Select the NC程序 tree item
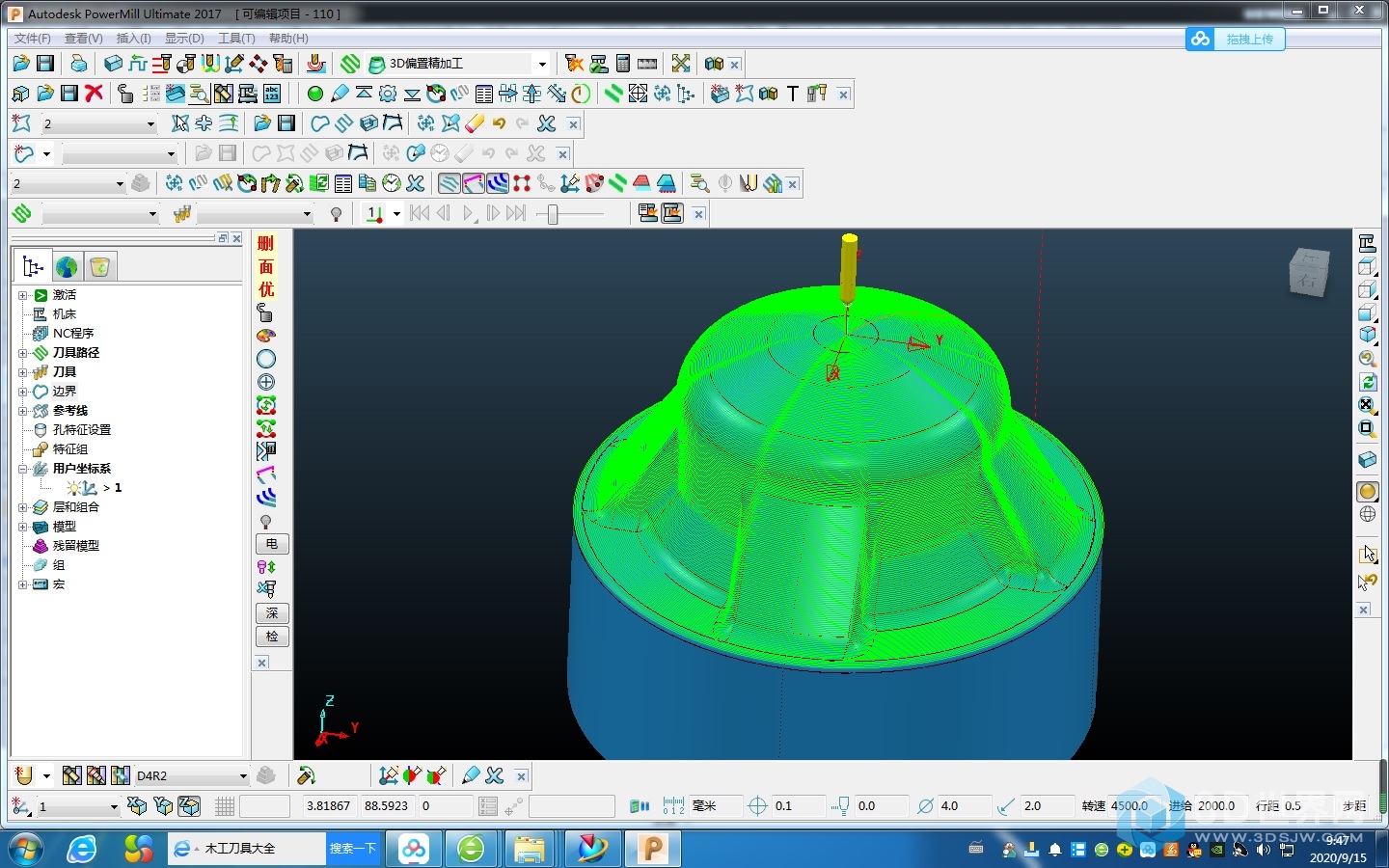The height and width of the screenshot is (868, 1389). (73, 334)
